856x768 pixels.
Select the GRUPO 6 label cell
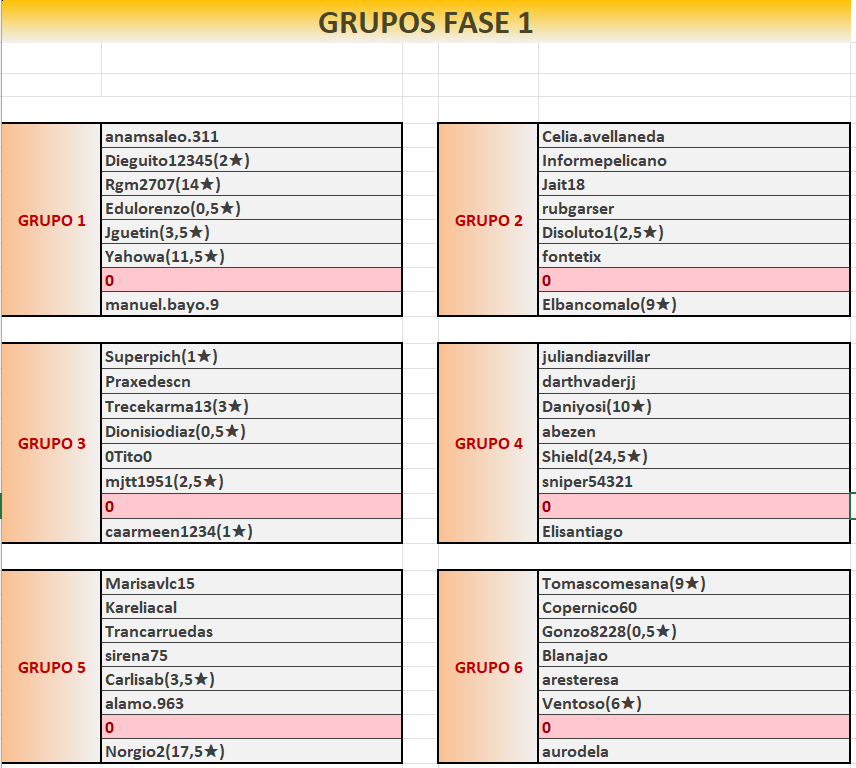tap(489, 667)
